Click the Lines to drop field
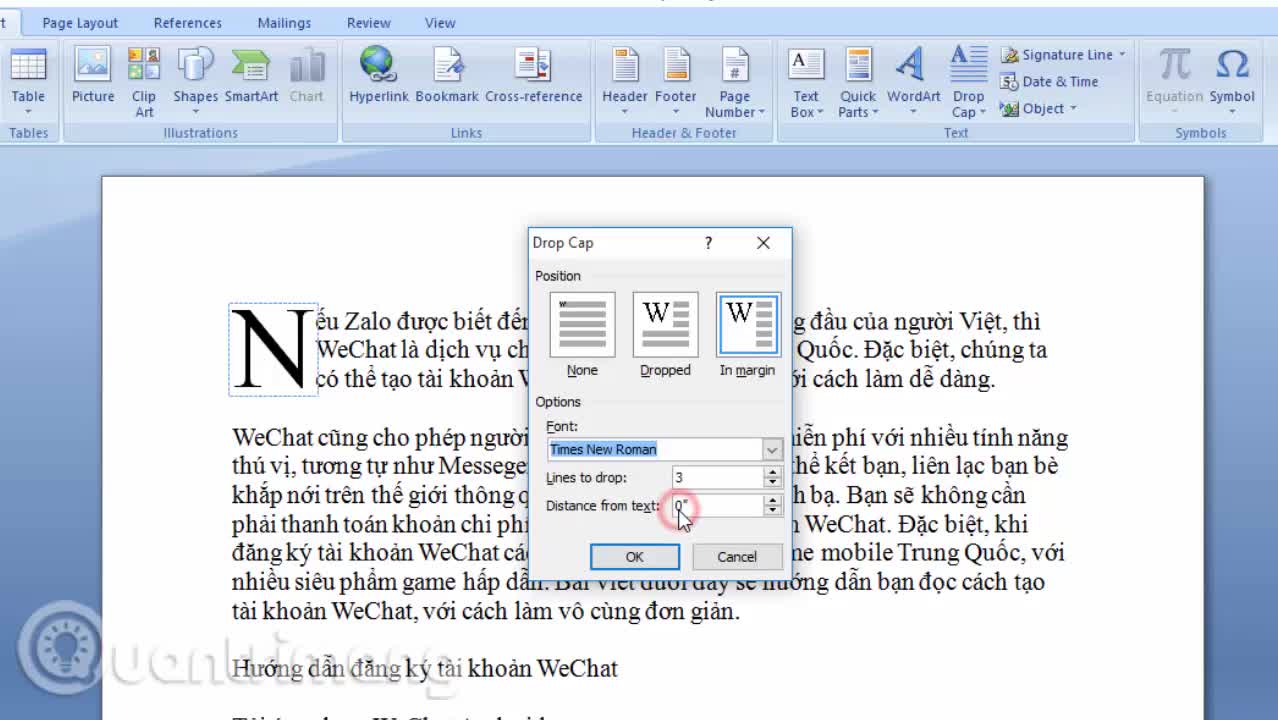The width and height of the screenshot is (1278, 720). [x=717, y=478]
